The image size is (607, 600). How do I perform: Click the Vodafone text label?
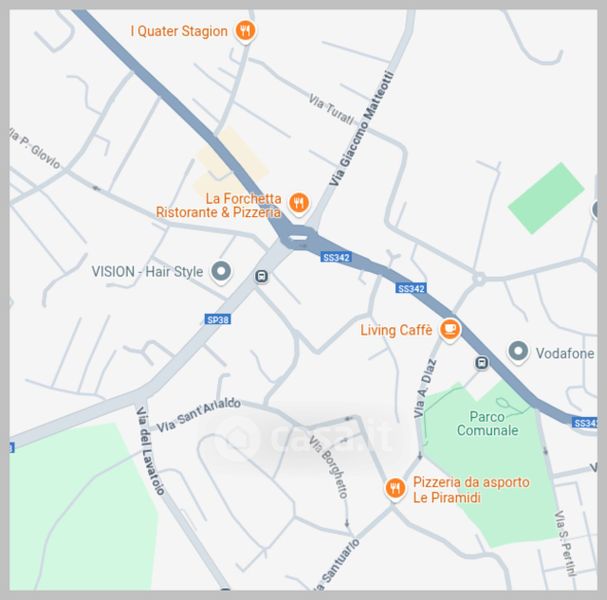(x=565, y=353)
